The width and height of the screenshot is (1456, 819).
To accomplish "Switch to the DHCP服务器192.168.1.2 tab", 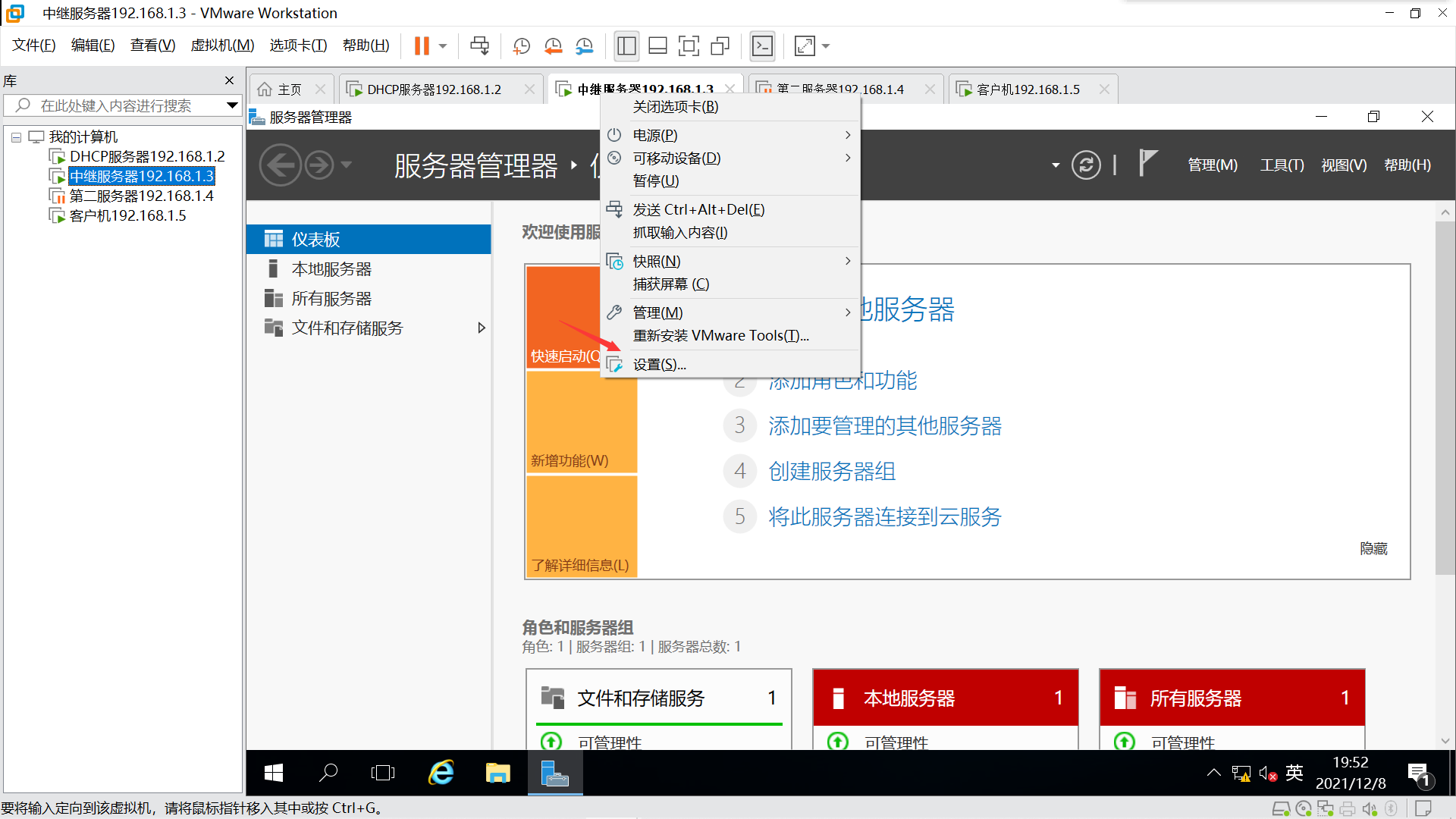I will tap(434, 89).
